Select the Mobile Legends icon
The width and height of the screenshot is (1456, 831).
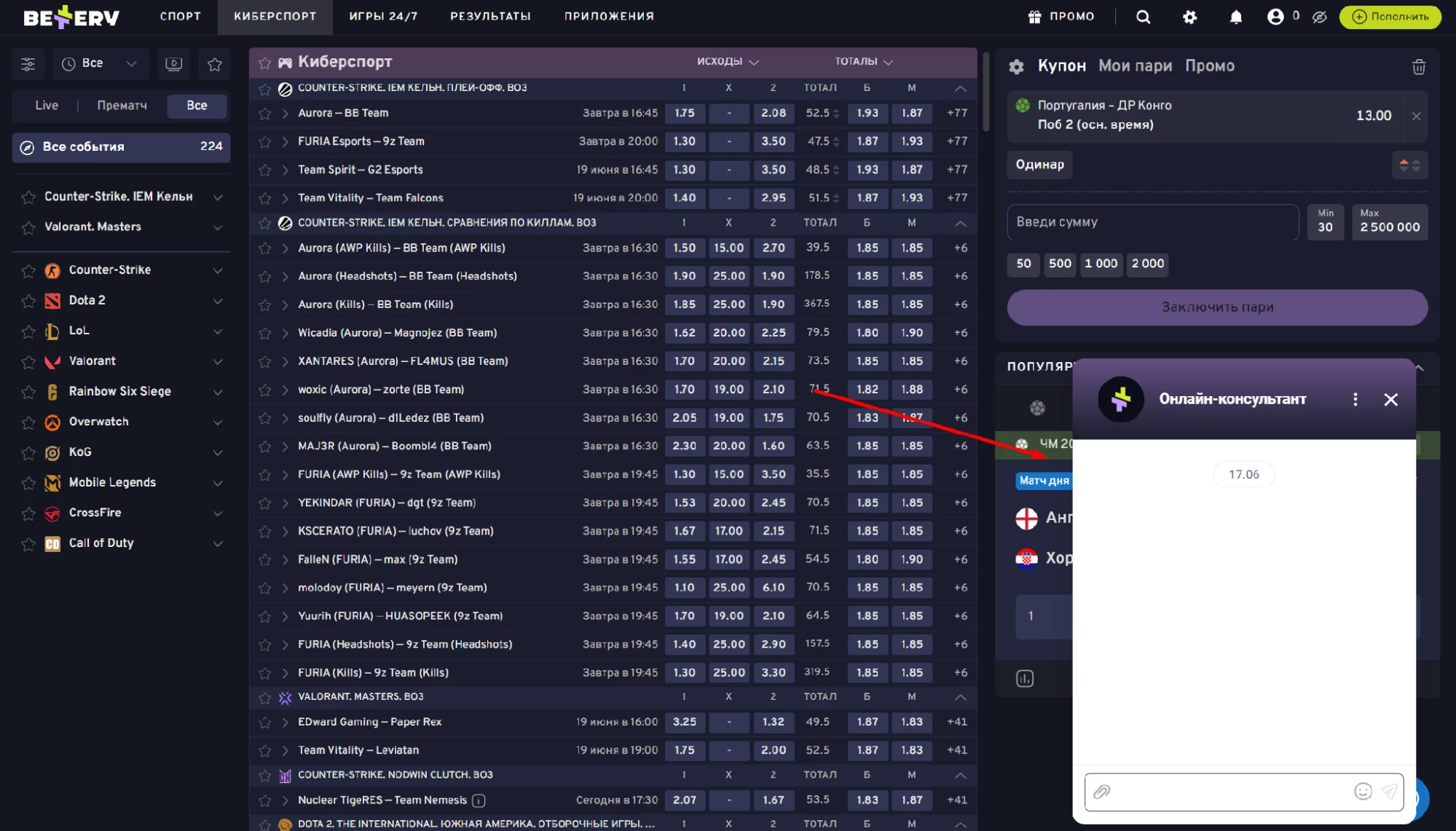tap(52, 483)
